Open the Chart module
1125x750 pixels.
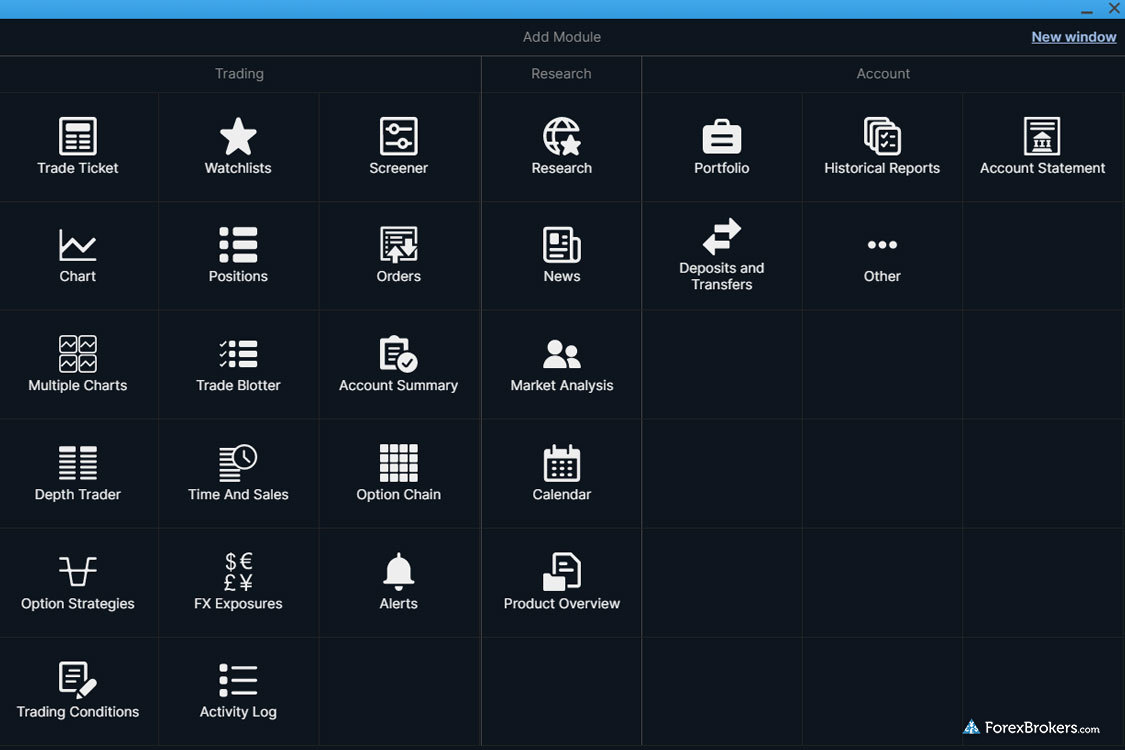tap(78, 255)
